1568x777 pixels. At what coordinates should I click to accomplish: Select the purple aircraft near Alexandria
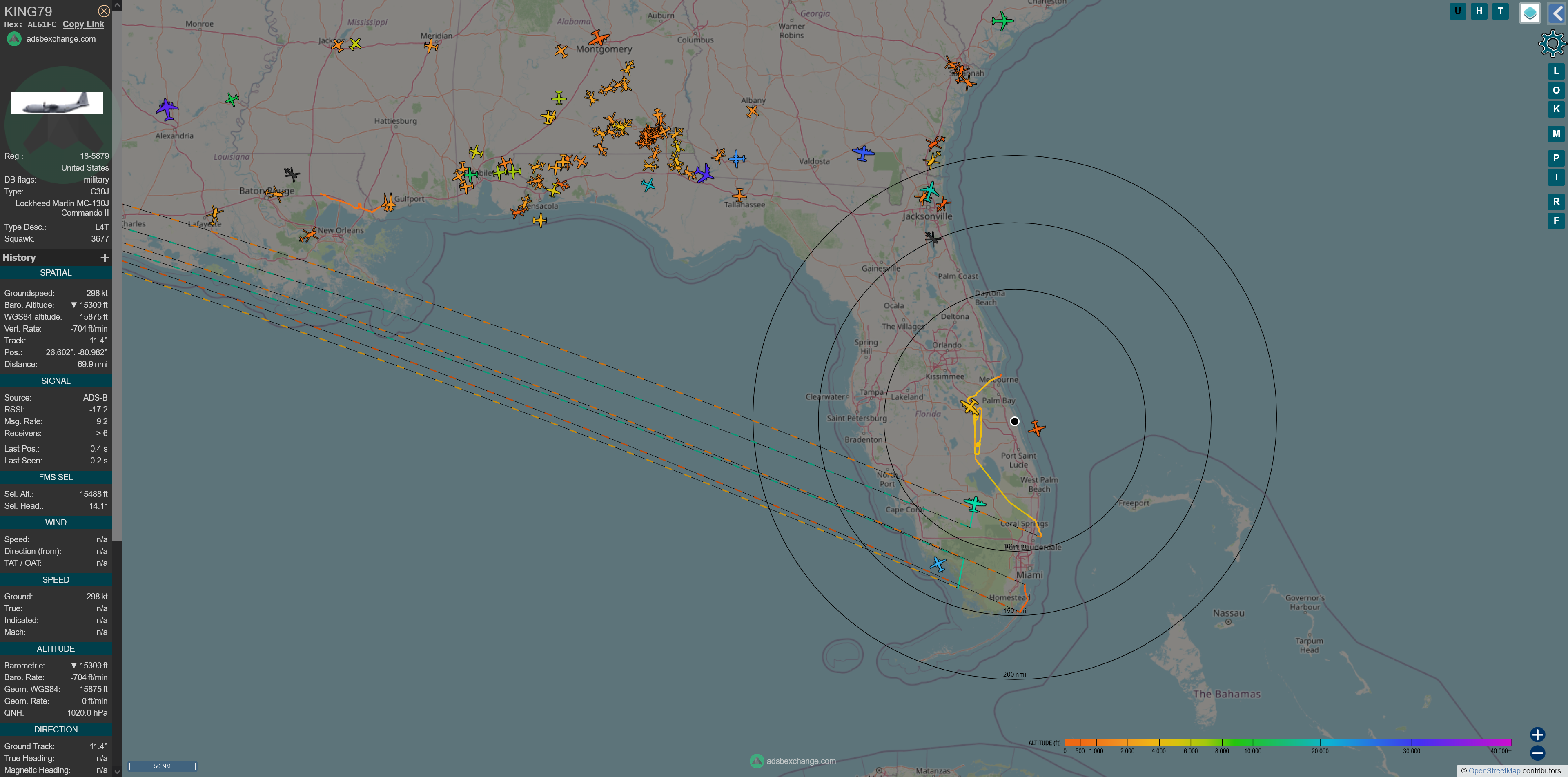pos(167,109)
